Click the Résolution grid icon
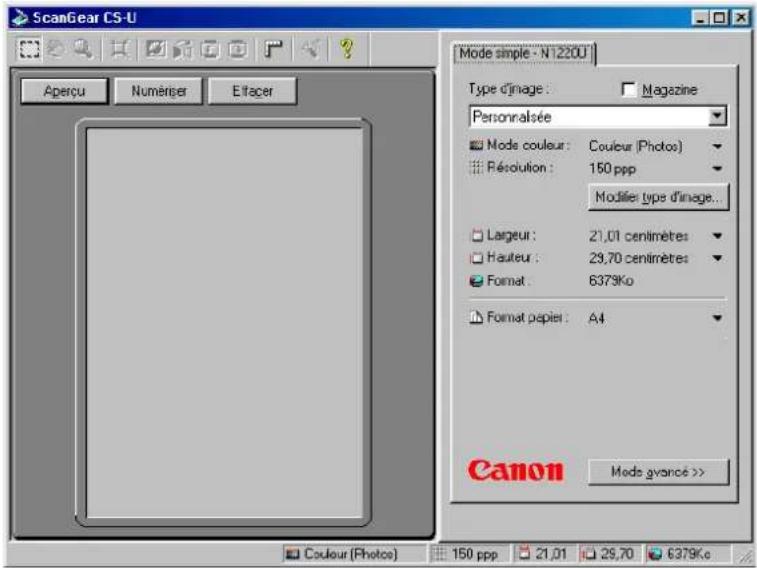The width and height of the screenshot is (757, 568). tap(476, 167)
